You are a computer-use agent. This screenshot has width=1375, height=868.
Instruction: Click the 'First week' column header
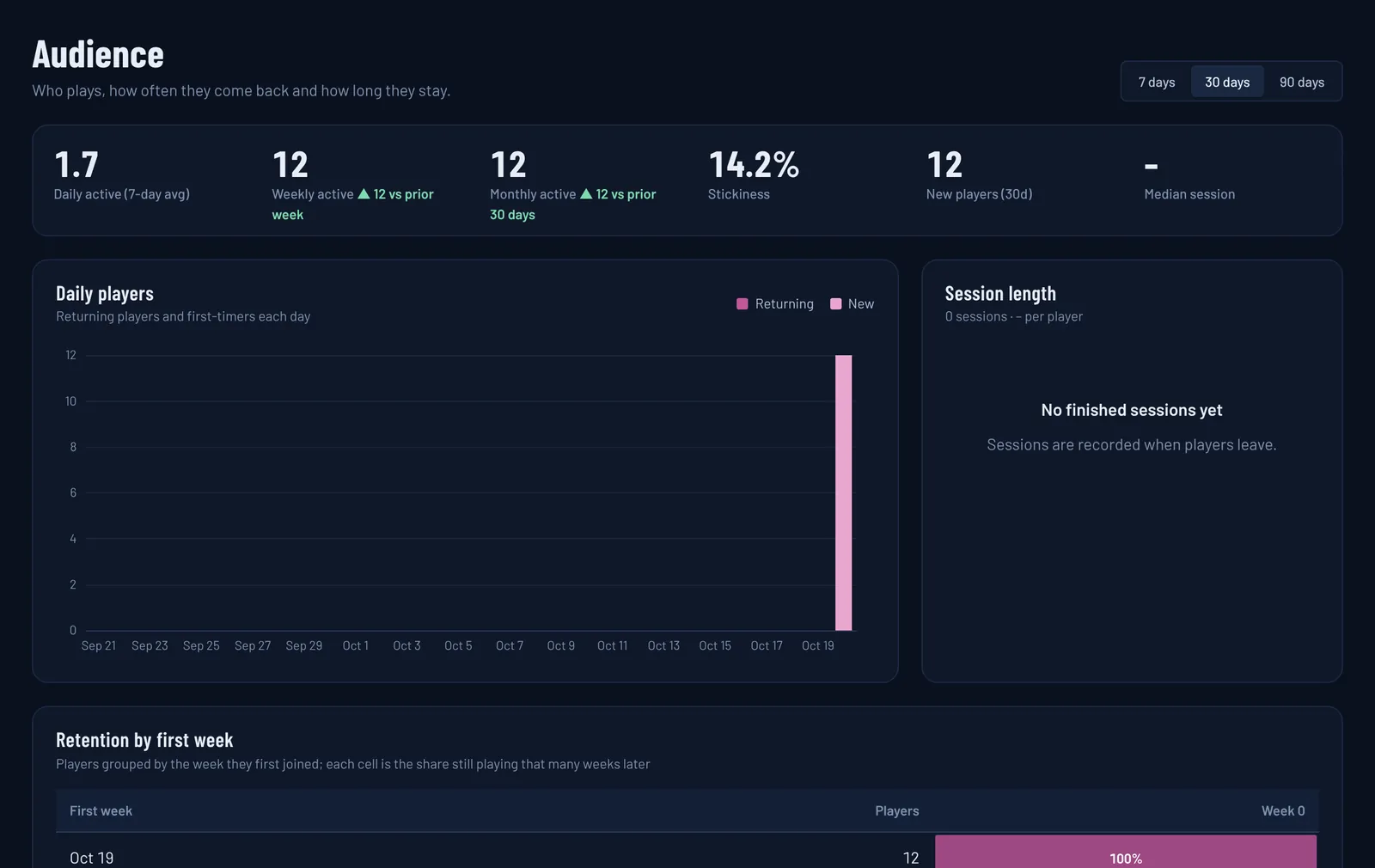101,811
